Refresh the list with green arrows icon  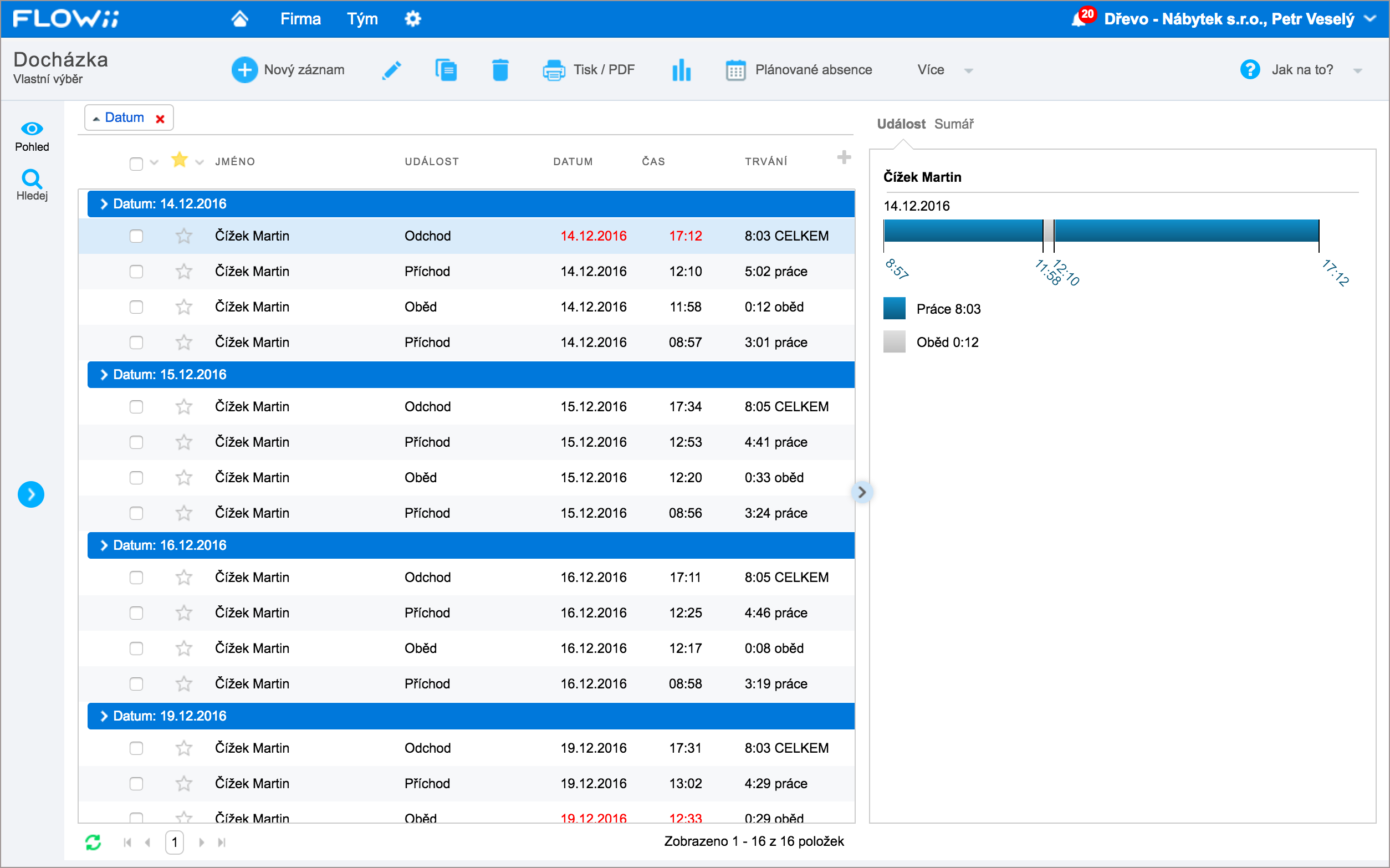tap(93, 842)
